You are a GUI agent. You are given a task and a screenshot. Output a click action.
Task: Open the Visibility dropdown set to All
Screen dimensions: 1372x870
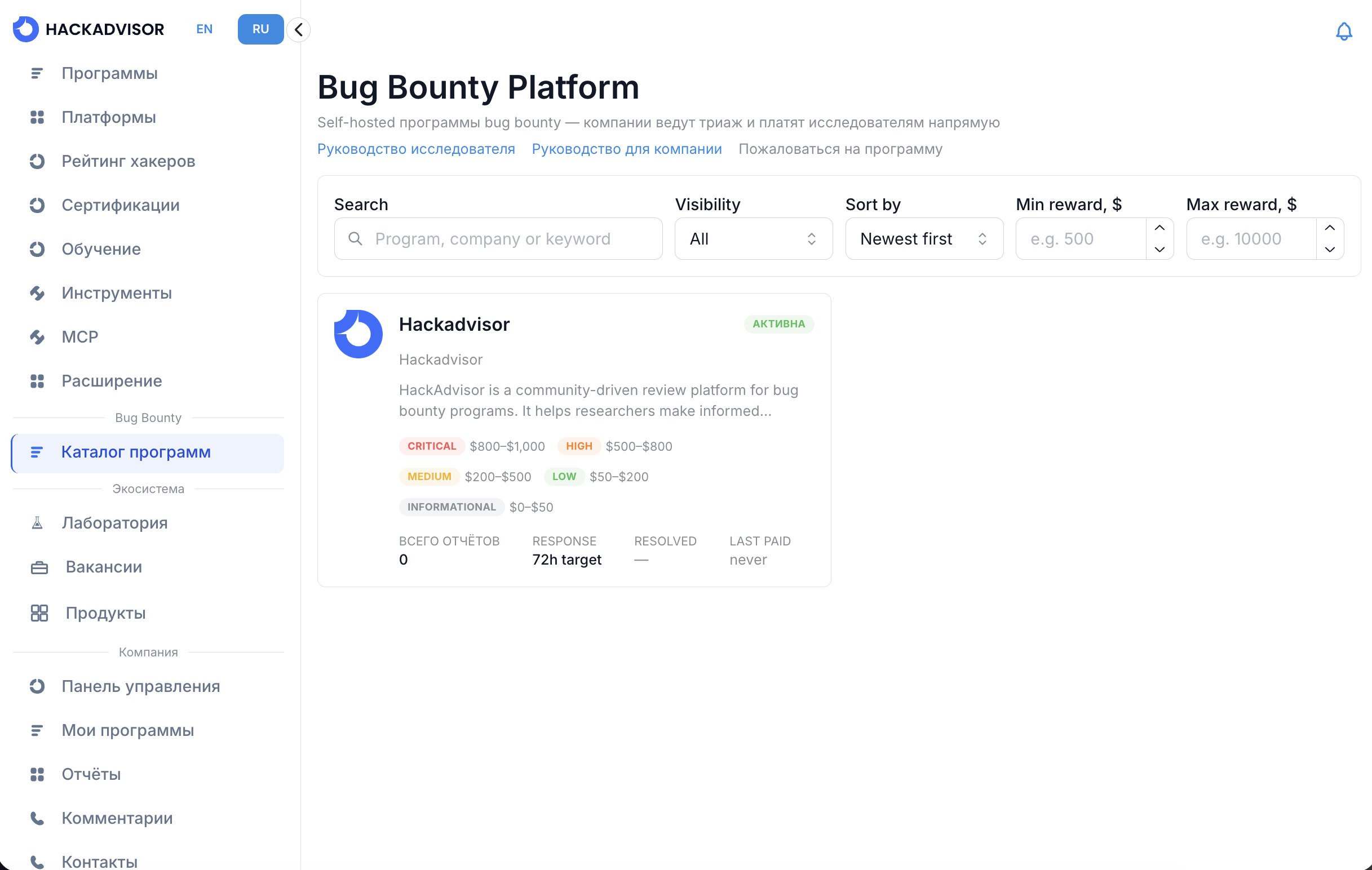click(x=753, y=238)
